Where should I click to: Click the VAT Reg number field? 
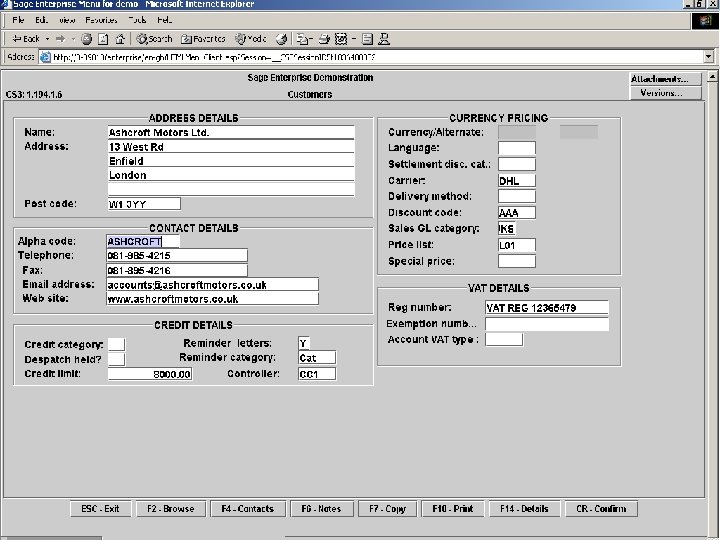click(546, 308)
